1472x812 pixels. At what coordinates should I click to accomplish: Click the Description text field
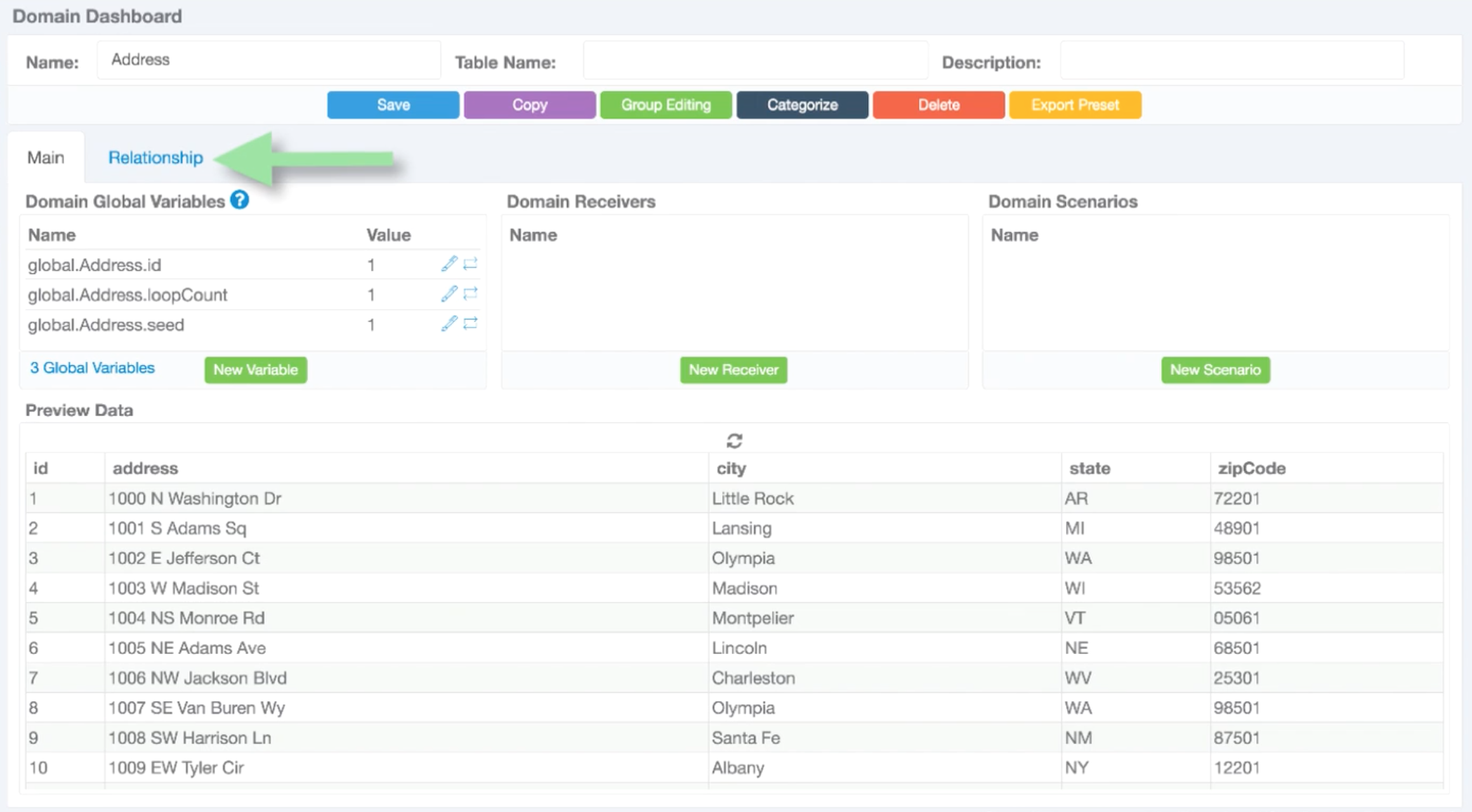(x=1232, y=61)
